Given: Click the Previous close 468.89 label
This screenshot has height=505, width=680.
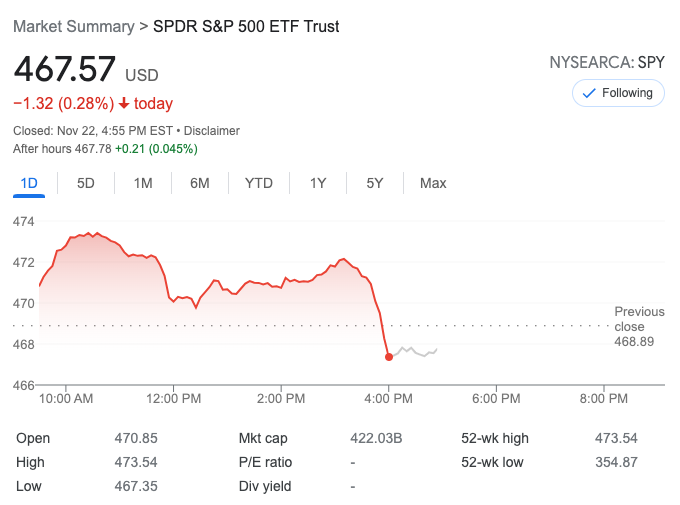Looking at the screenshot, I should tap(638, 327).
